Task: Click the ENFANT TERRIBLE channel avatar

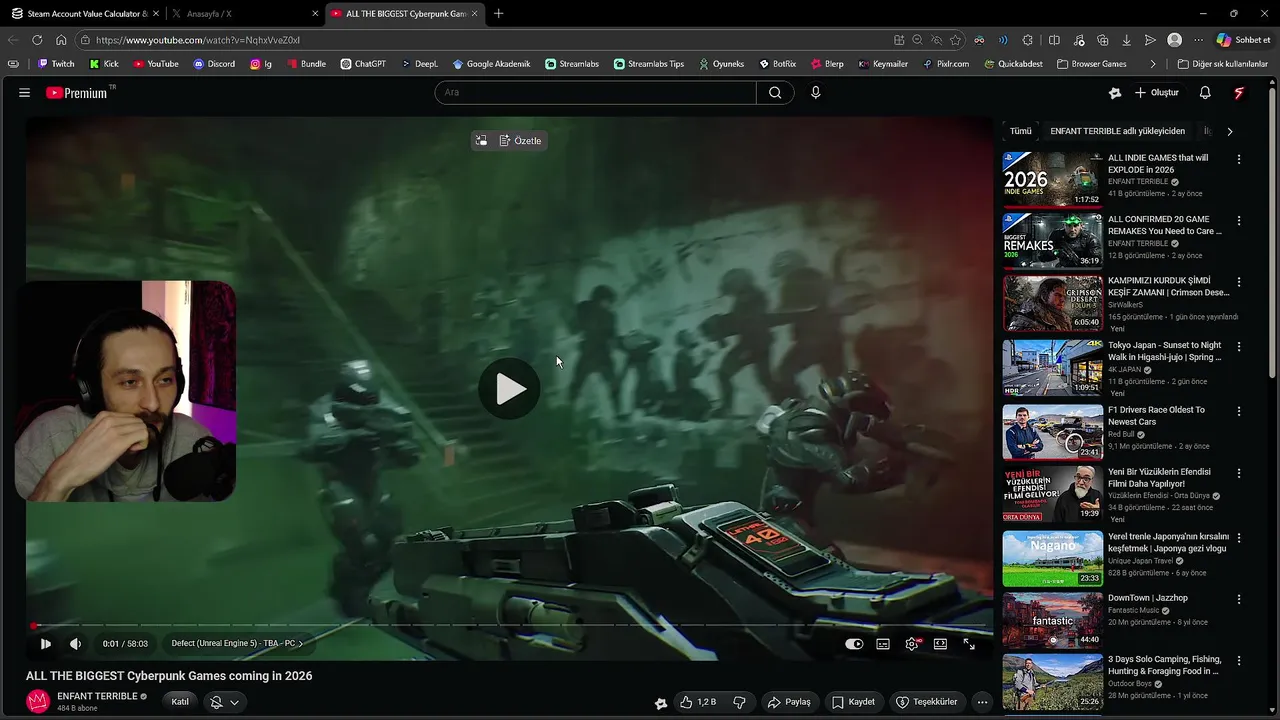Action: coord(38,701)
